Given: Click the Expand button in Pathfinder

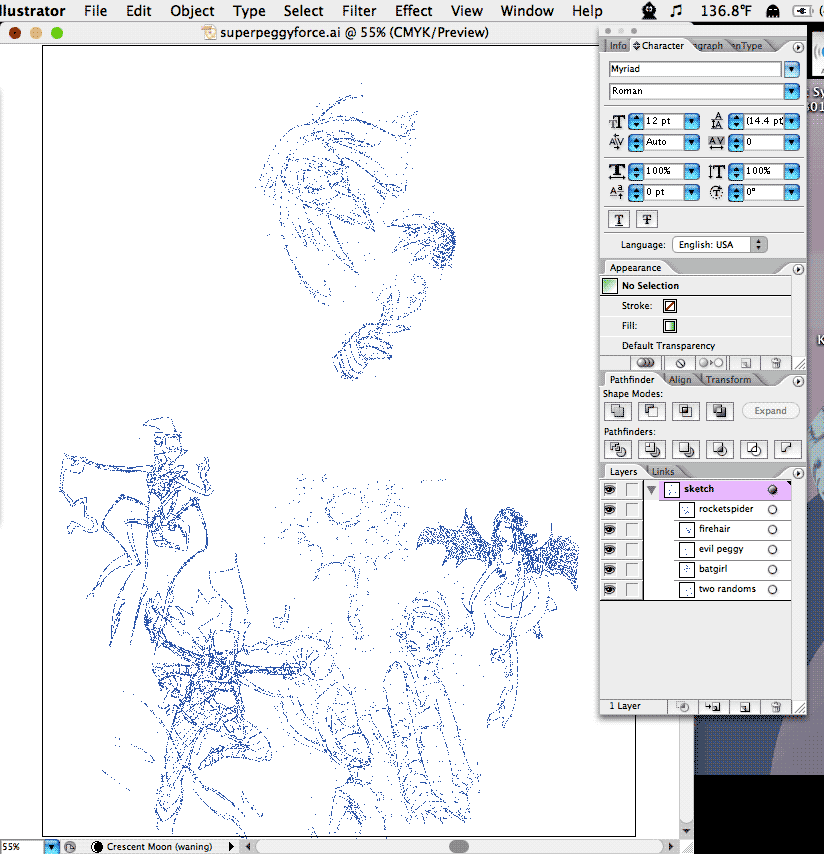Looking at the screenshot, I should click(x=770, y=411).
